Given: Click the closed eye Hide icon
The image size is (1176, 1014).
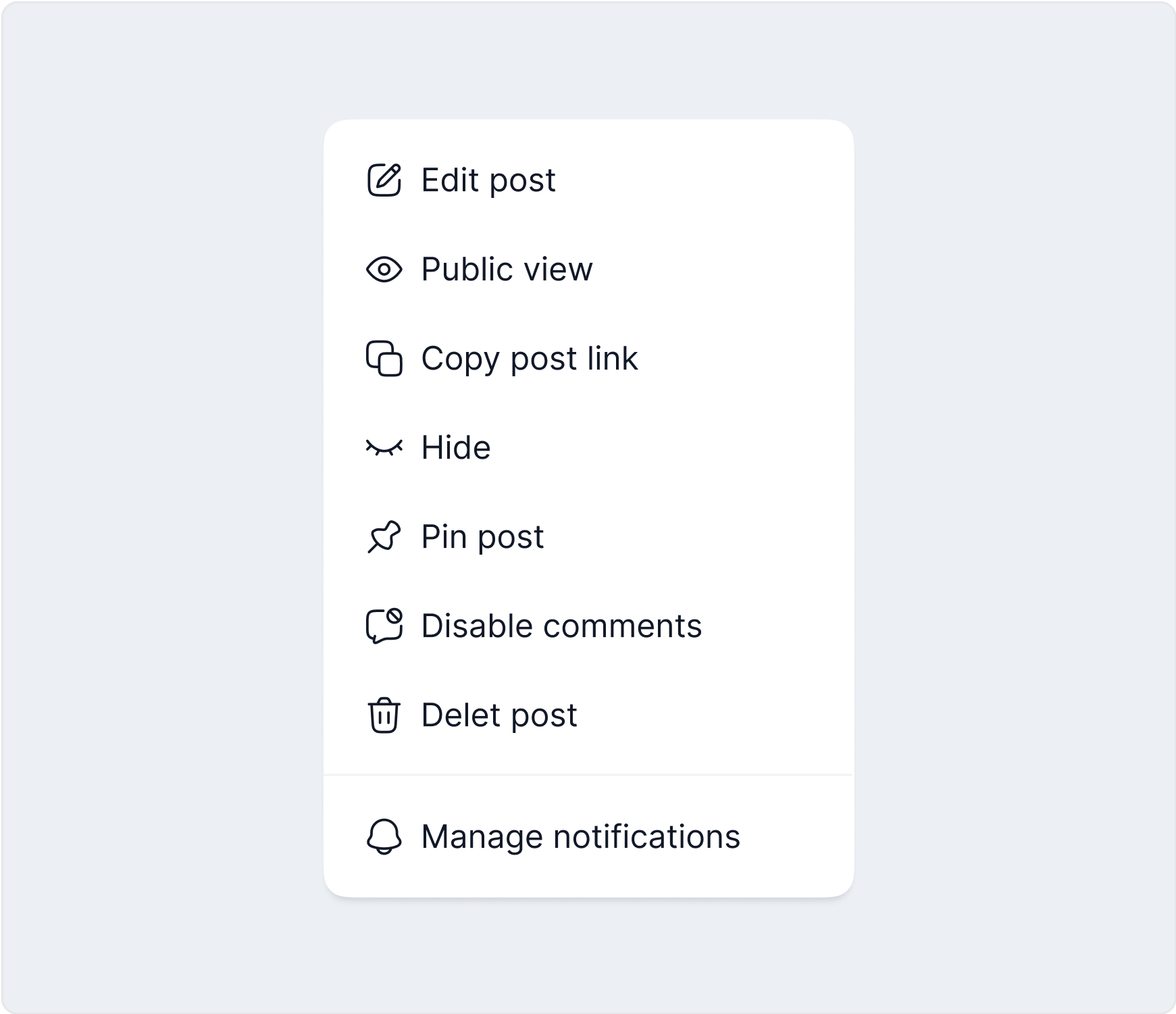Looking at the screenshot, I should pyautogui.click(x=384, y=447).
